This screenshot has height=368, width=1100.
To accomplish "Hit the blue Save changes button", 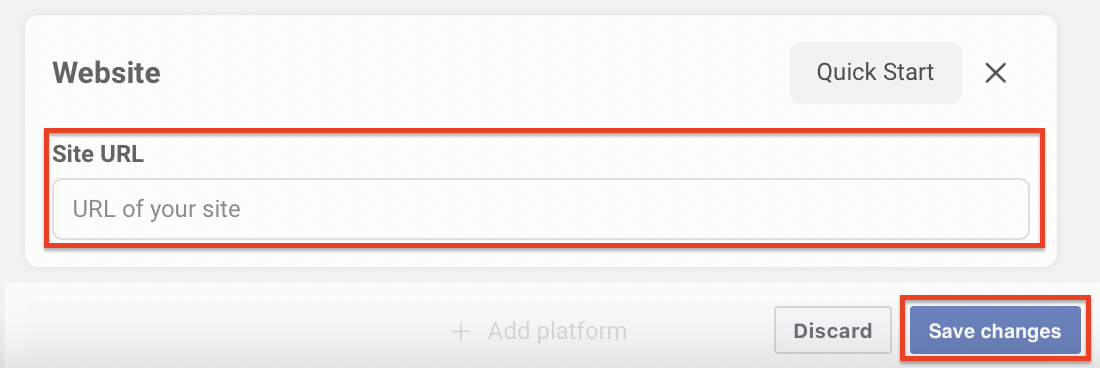I will click(x=995, y=331).
